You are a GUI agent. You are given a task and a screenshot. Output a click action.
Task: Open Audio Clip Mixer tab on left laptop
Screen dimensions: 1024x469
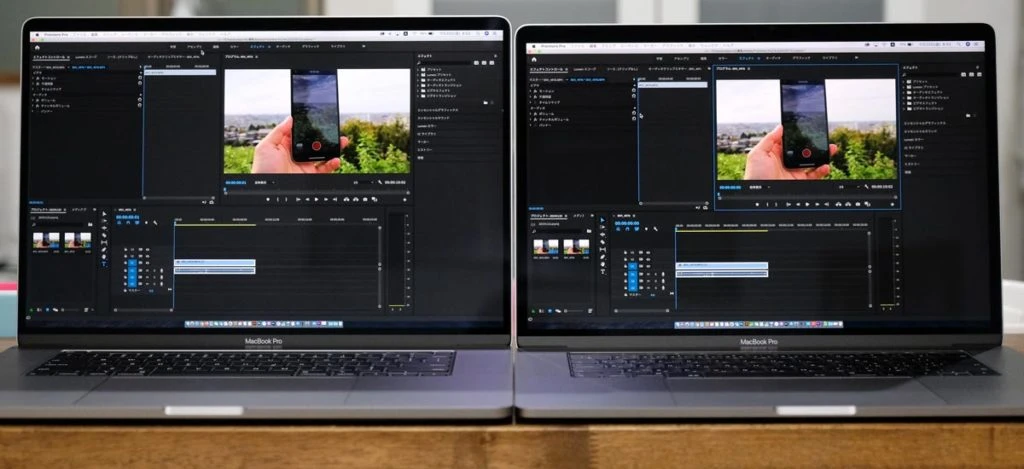click(174, 57)
